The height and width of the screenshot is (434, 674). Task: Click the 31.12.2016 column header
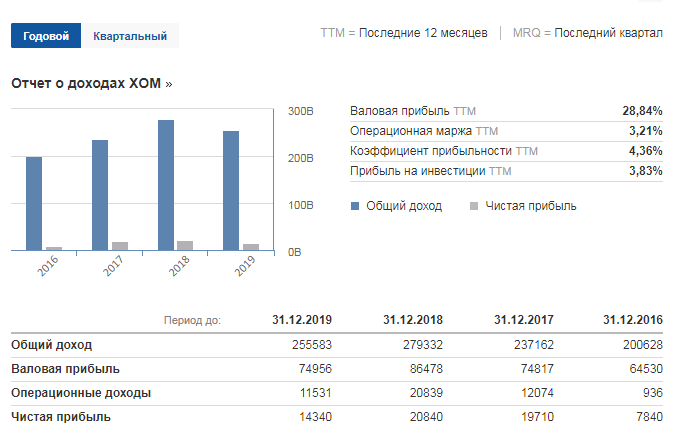coord(633,320)
